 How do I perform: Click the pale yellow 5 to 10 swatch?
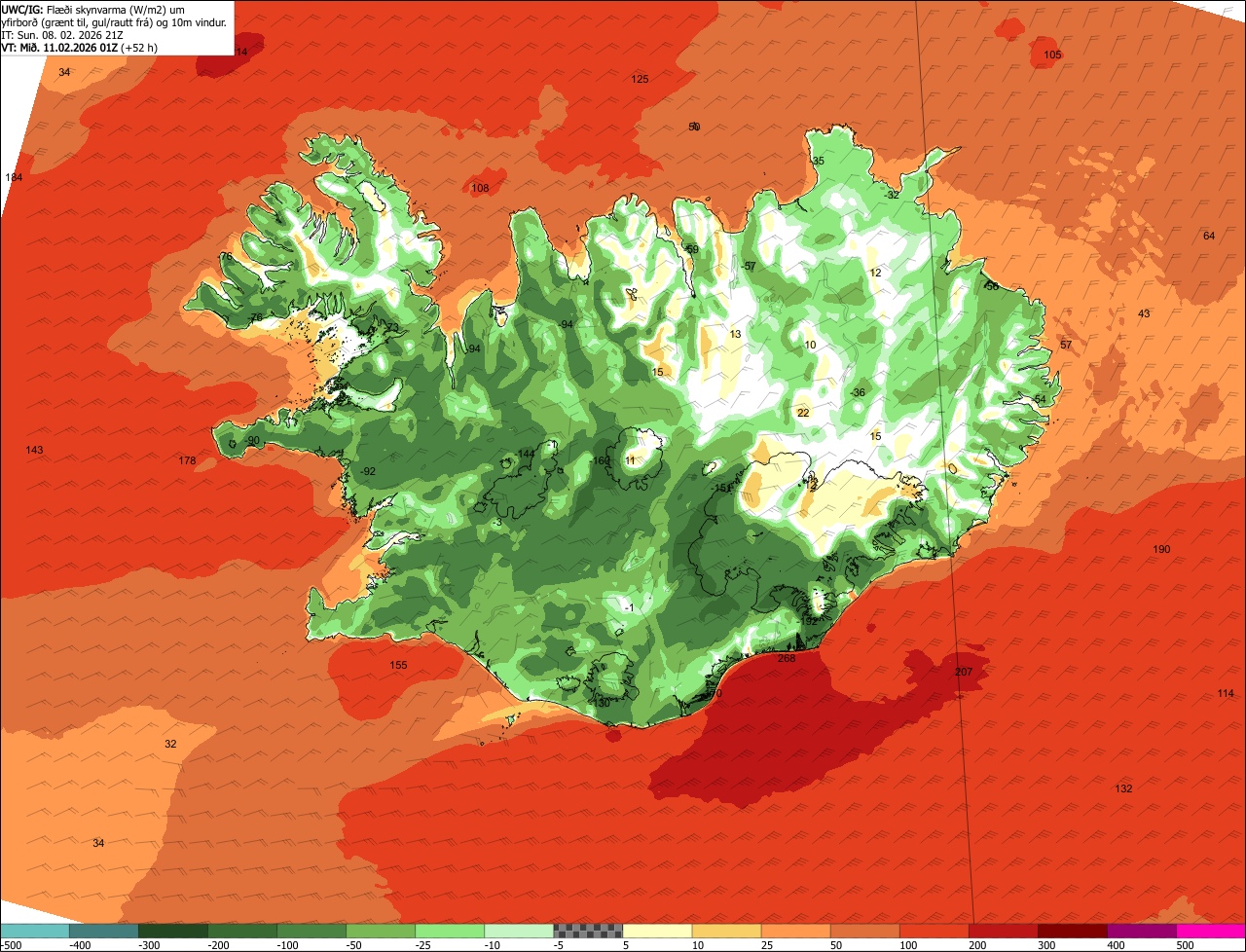tap(657, 931)
